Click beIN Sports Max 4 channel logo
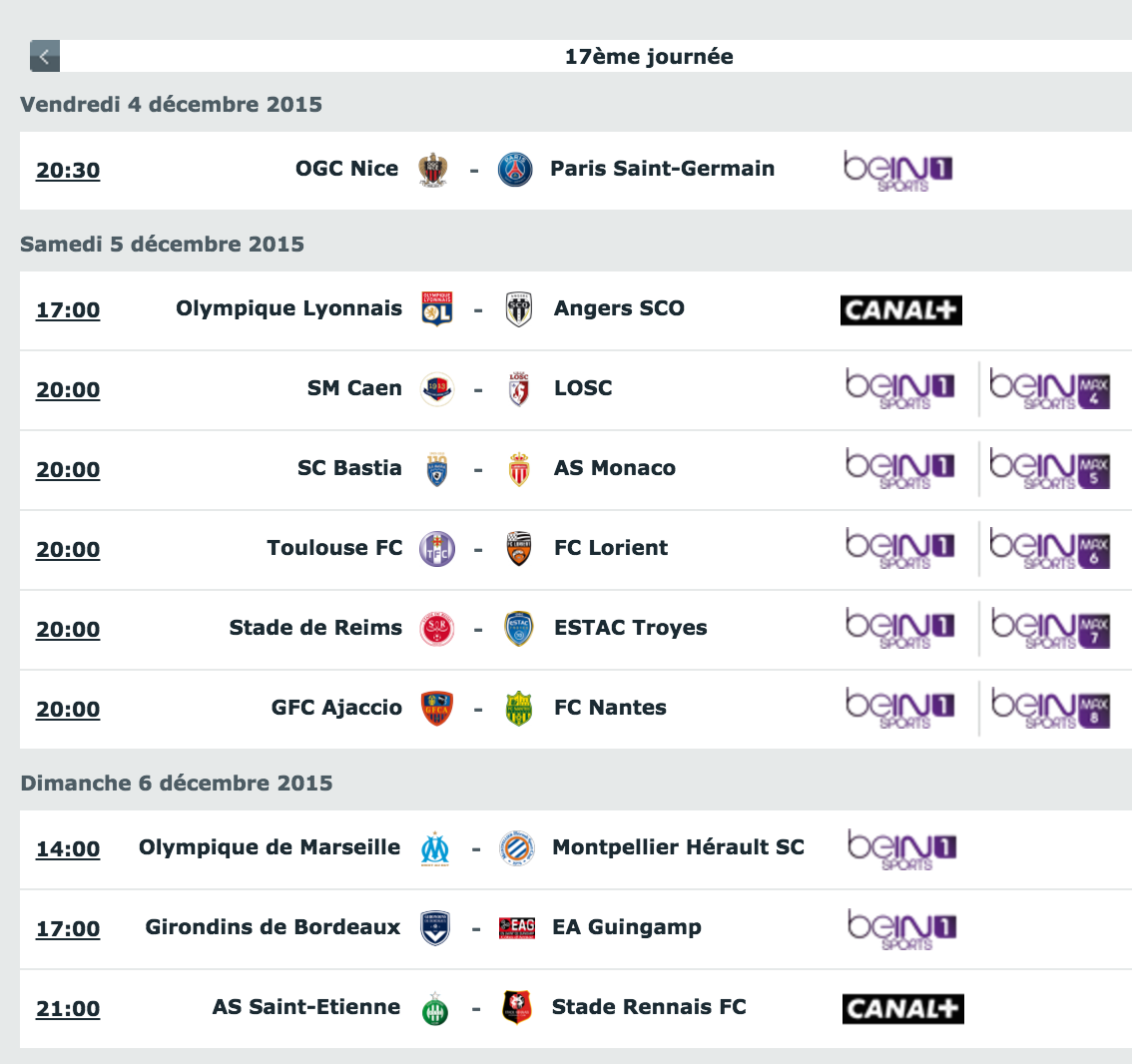Image resolution: width=1132 pixels, height=1064 pixels. [1049, 389]
